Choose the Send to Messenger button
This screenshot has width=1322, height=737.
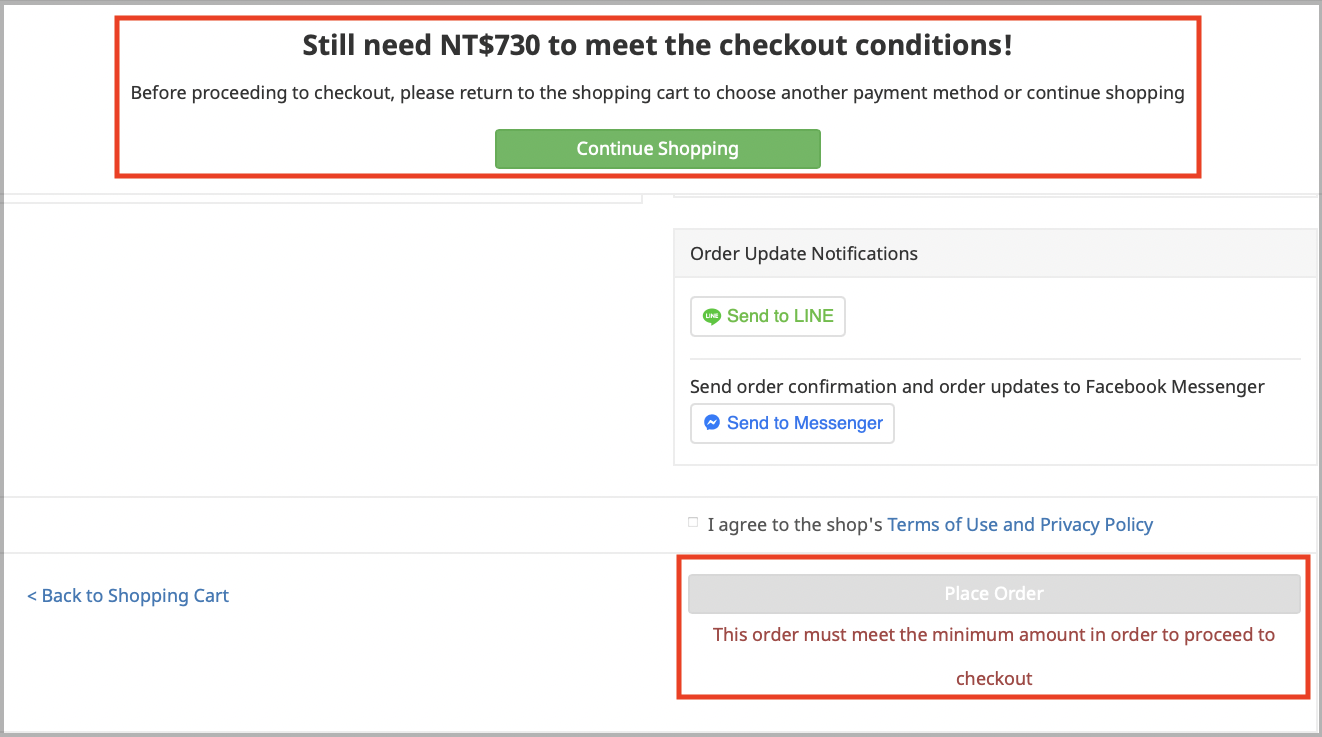click(792, 423)
